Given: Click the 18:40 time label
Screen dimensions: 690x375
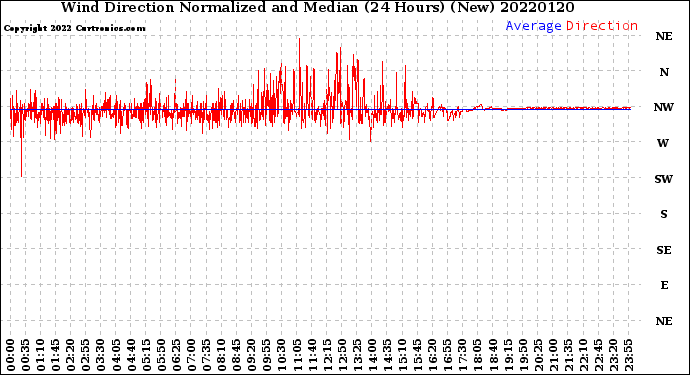Looking at the screenshot, I should click(x=493, y=355).
